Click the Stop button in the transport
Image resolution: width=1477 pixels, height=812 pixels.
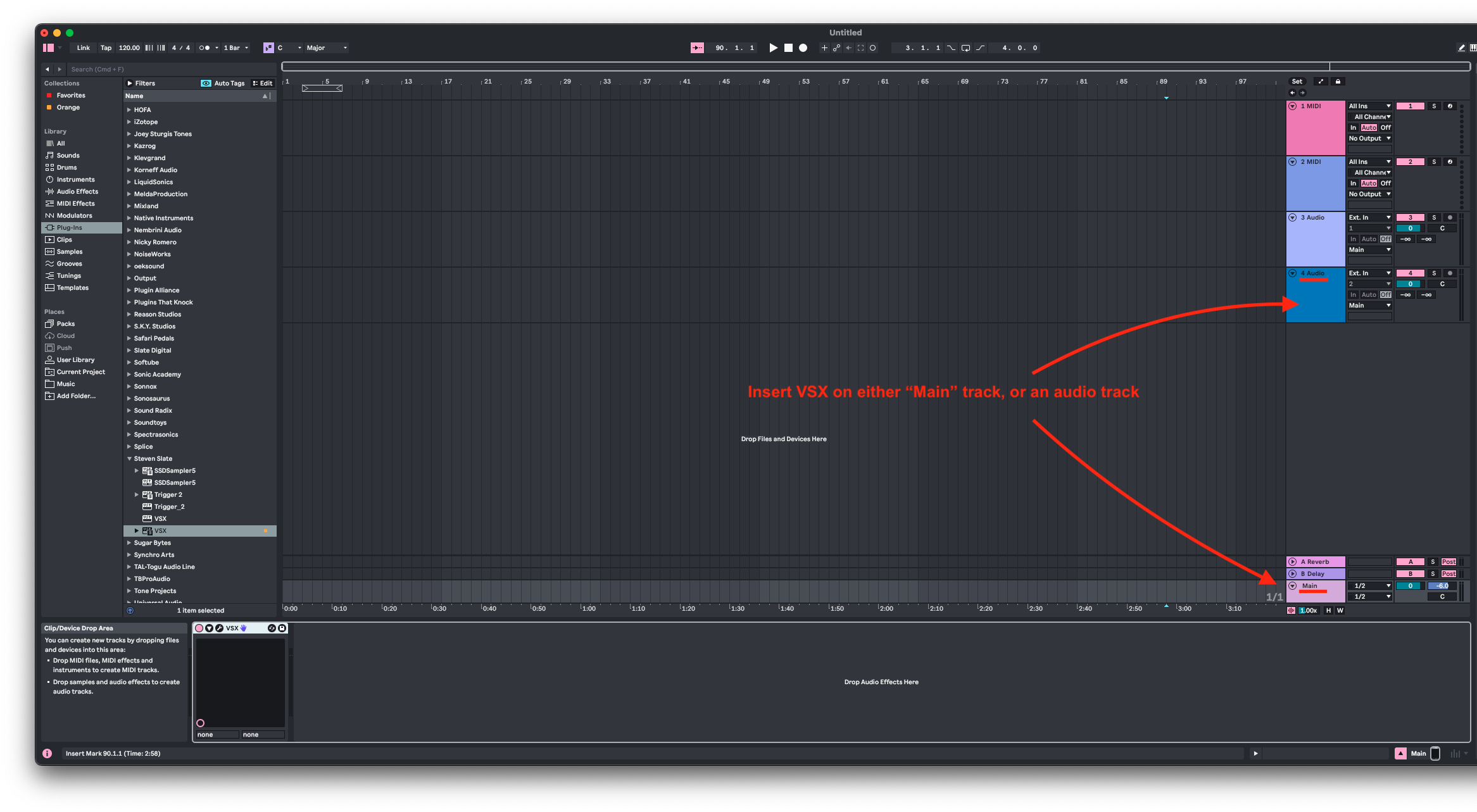[788, 48]
